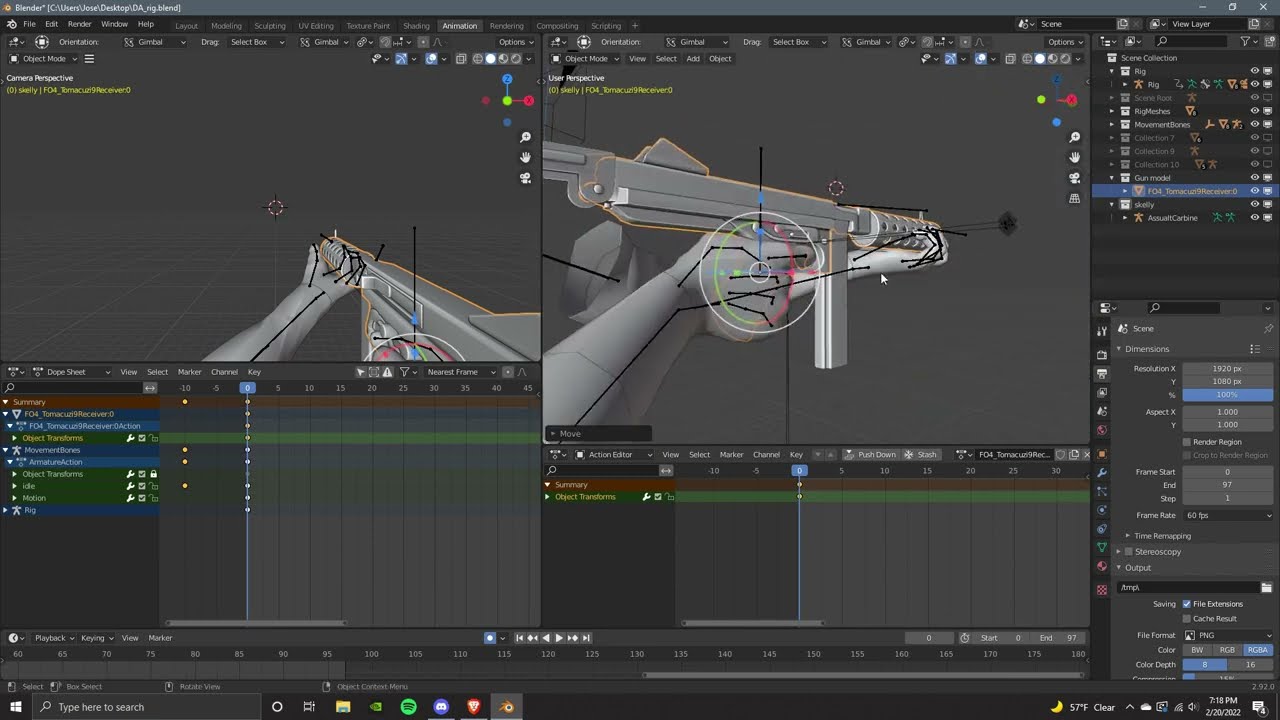
Task: Click only-errors warning icon in Dope Sheet header
Action: click(x=387, y=372)
